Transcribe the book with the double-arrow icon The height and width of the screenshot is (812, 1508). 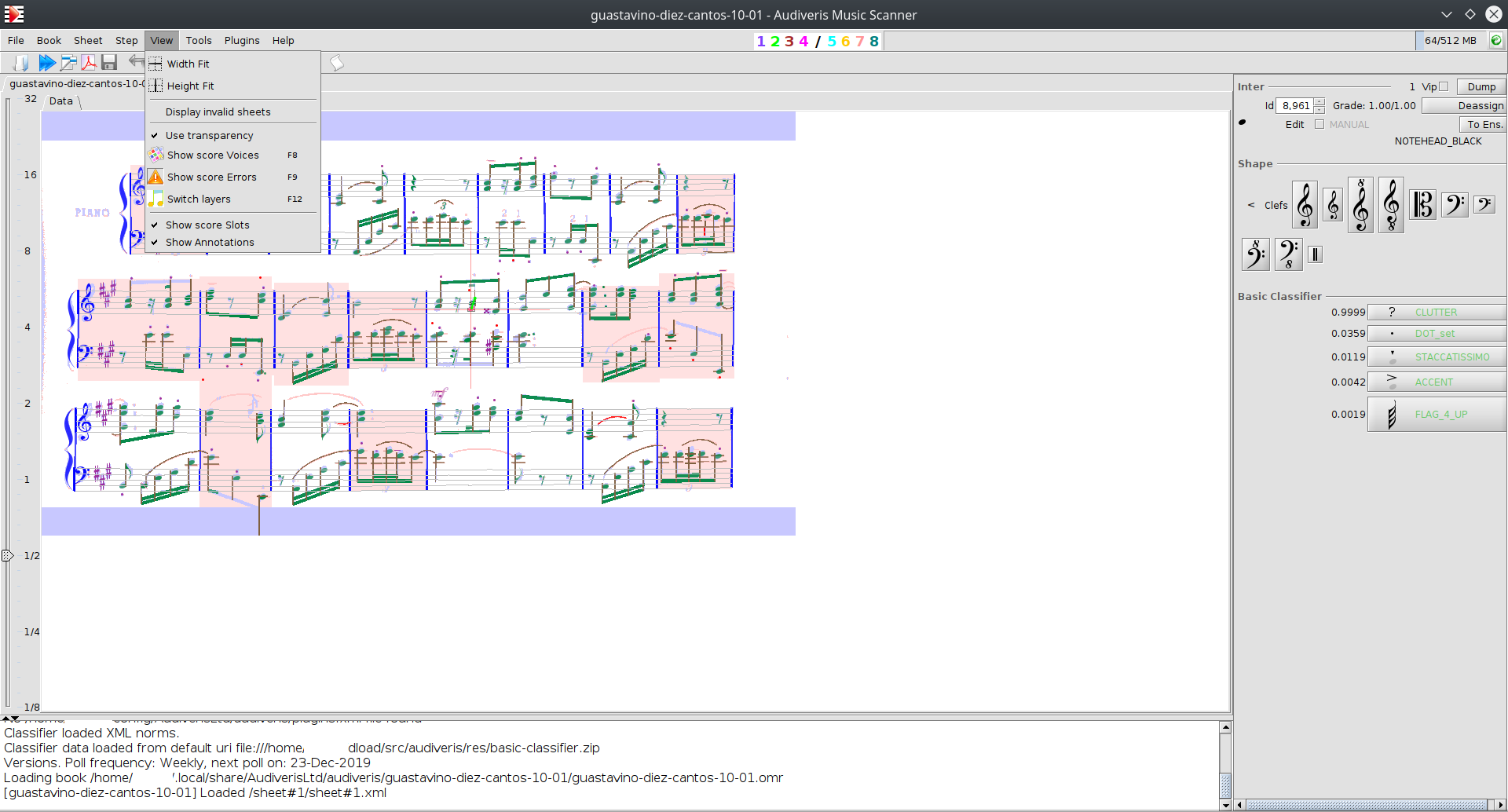coord(47,63)
